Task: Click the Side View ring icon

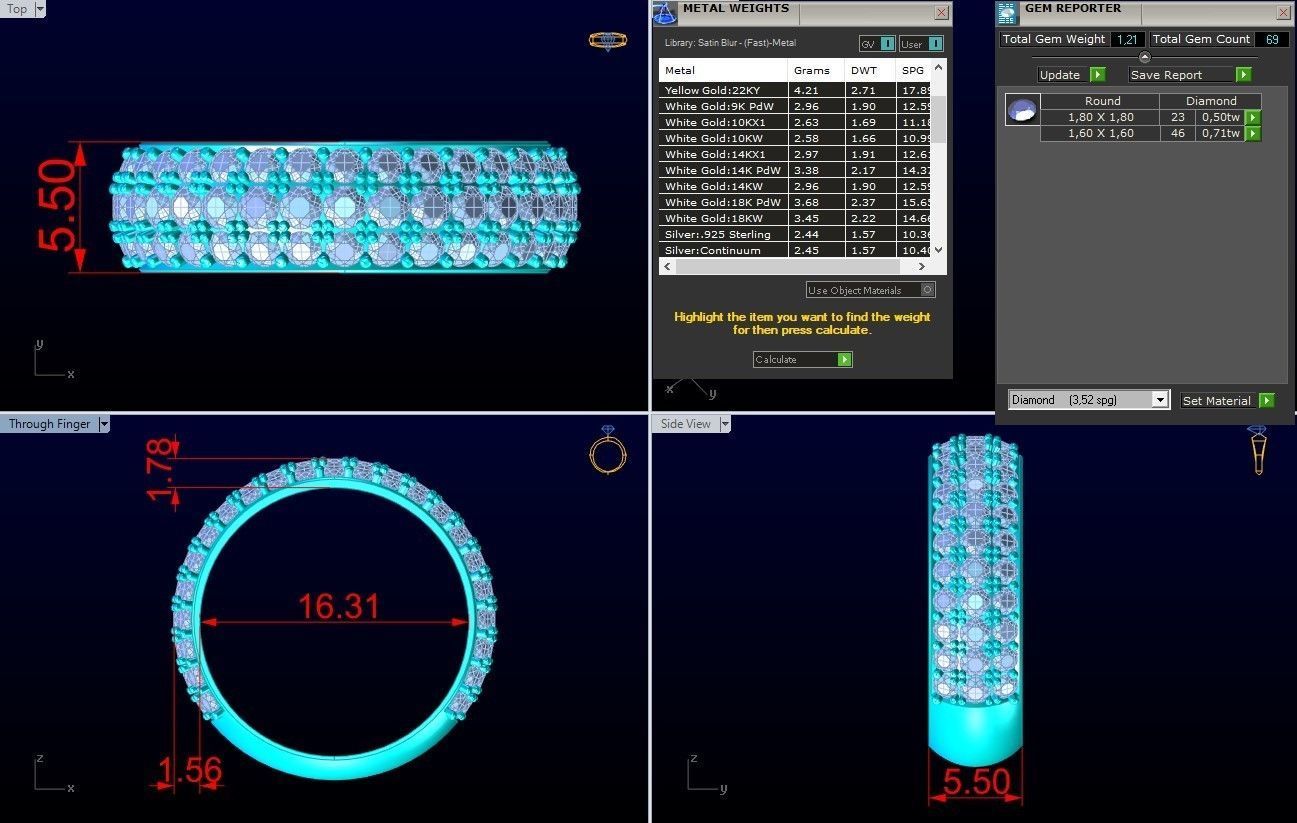Action: (x=1258, y=450)
